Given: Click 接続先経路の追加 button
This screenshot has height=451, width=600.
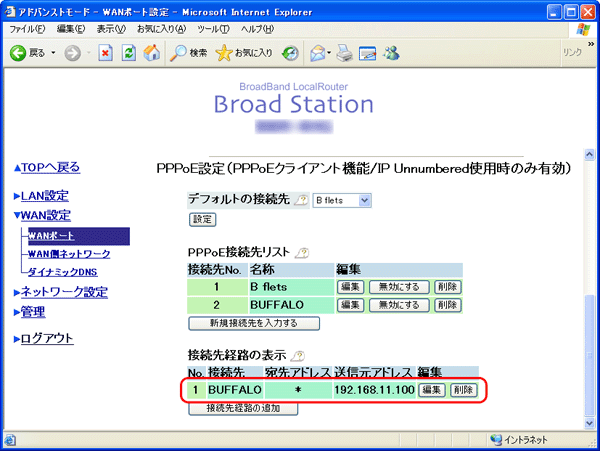Looking at the screenshot, I should (243, 409).
